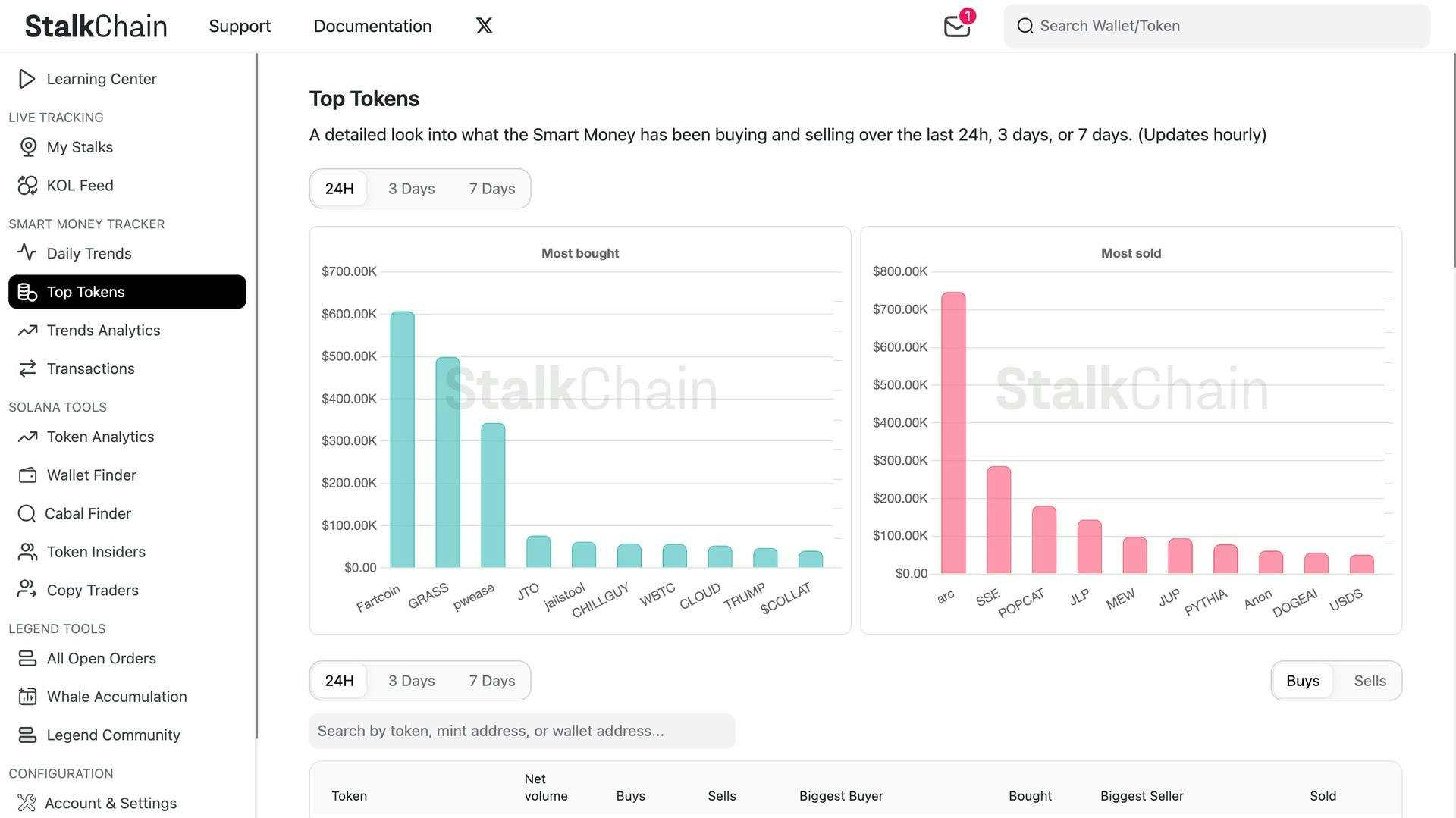Click the My Stalks webcam icon
The height and width of the screenshot is (818, 1456).
28,147
